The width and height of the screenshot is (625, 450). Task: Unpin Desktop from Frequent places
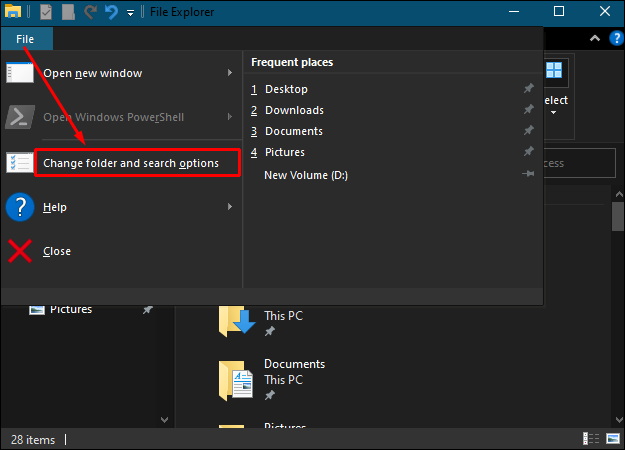[529, 88]
